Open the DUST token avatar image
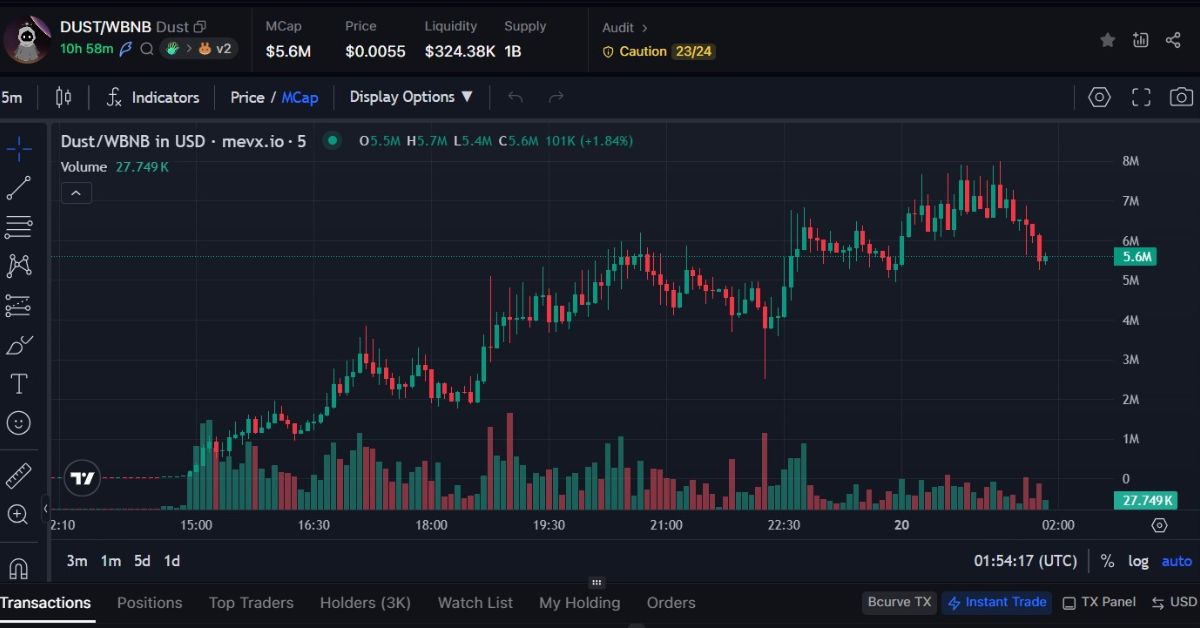This screenshot has height=628, width=1200. (x=27, y=39)
